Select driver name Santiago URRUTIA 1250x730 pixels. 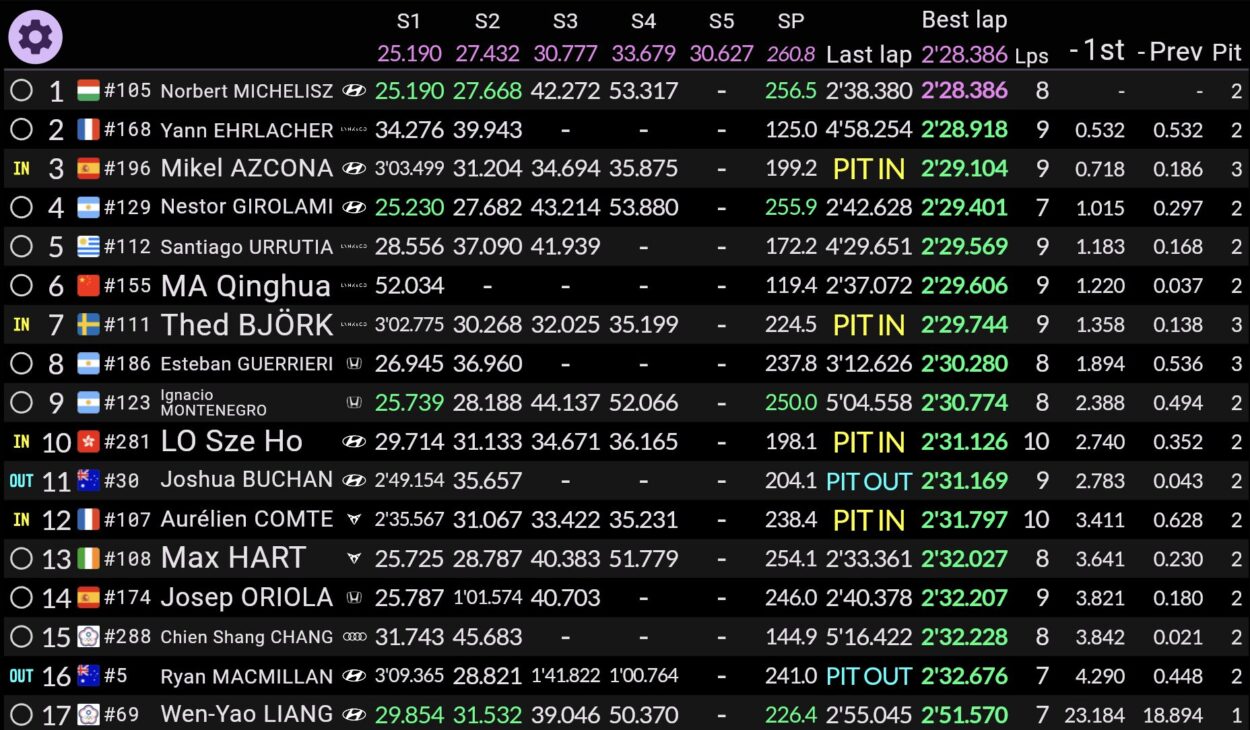[247, 247]
